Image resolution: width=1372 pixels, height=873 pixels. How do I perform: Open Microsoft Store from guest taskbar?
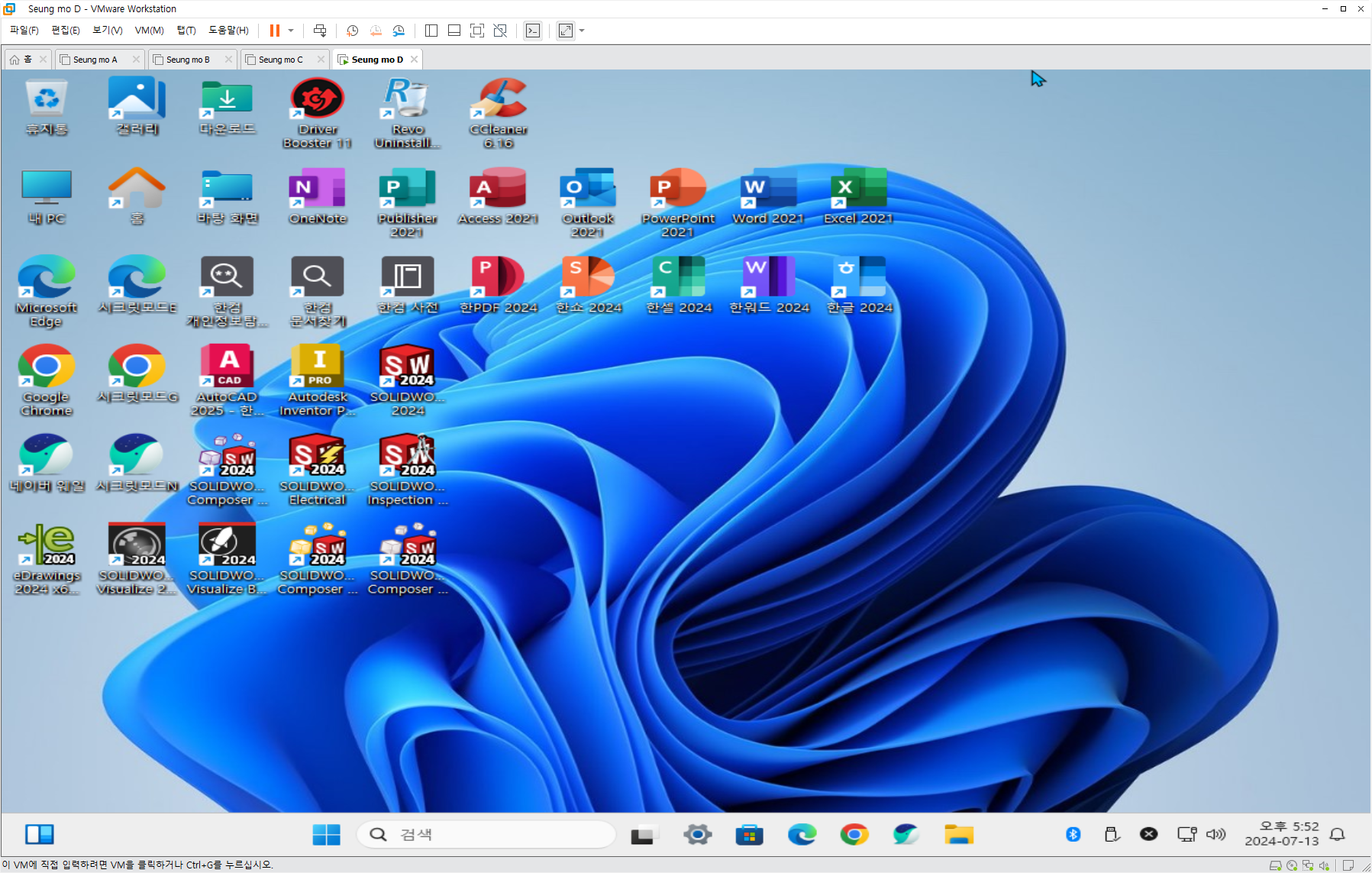(x=749, y=835)
